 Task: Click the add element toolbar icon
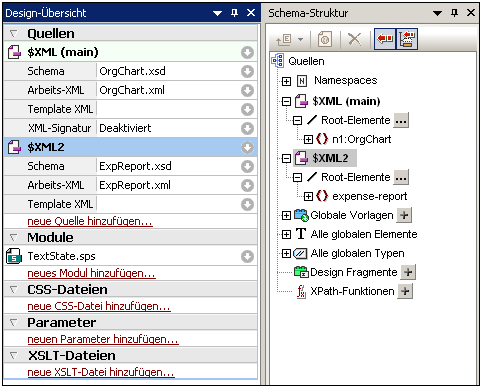[x=284, y=40]
